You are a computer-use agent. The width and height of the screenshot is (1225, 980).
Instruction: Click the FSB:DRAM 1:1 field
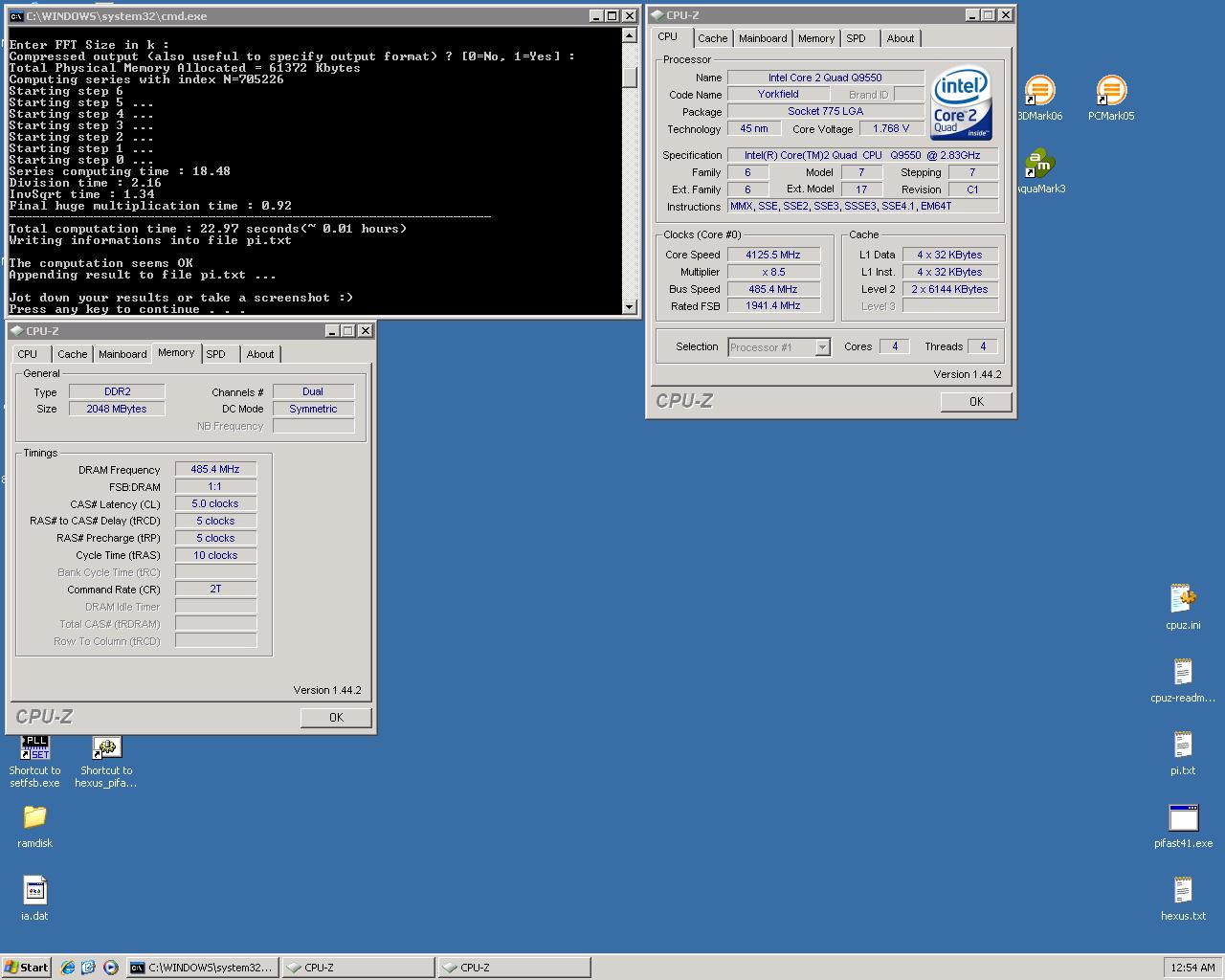[x=215, y=486]
